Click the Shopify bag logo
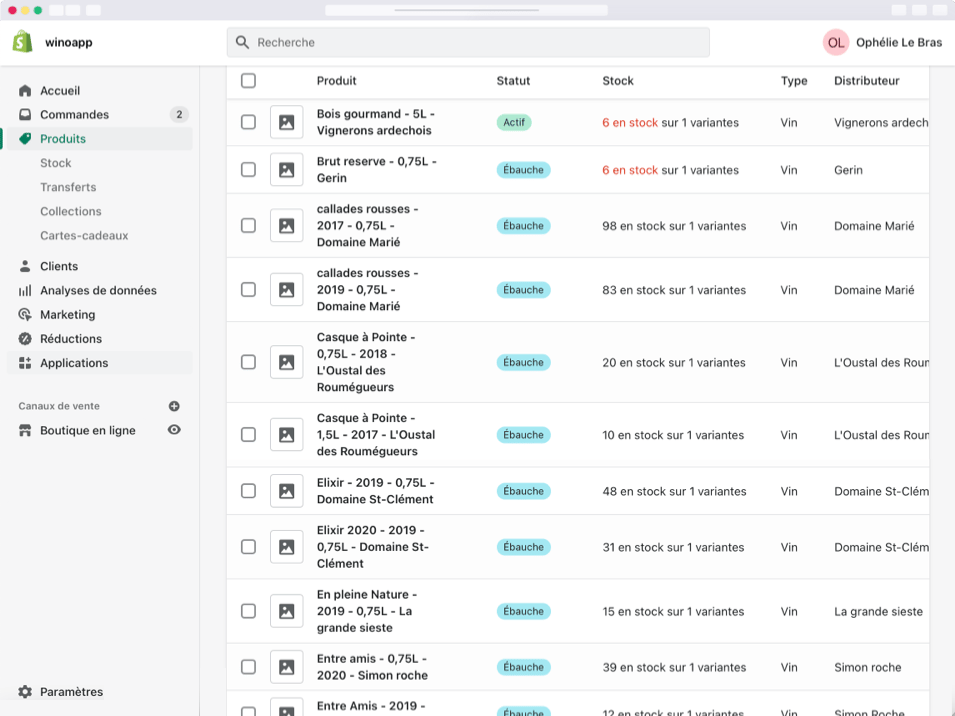955x716 pixels. [x=23, y=42]
